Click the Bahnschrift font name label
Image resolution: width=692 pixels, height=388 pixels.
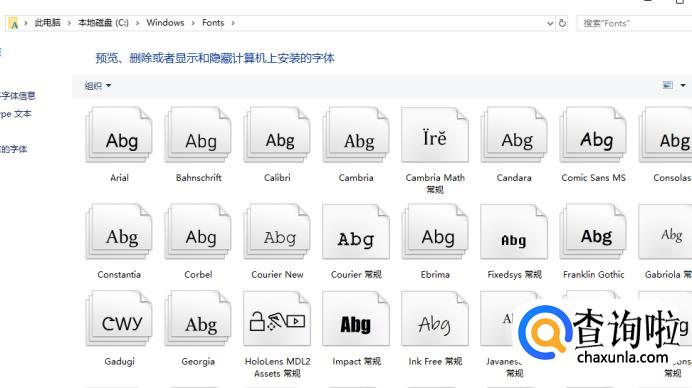coord(199,178)
